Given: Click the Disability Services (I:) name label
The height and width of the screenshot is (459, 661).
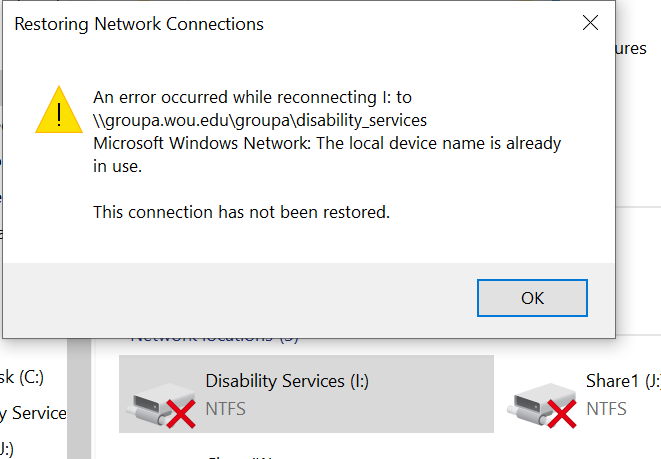Looking at the screenshot, I should [x=287, y=381].
